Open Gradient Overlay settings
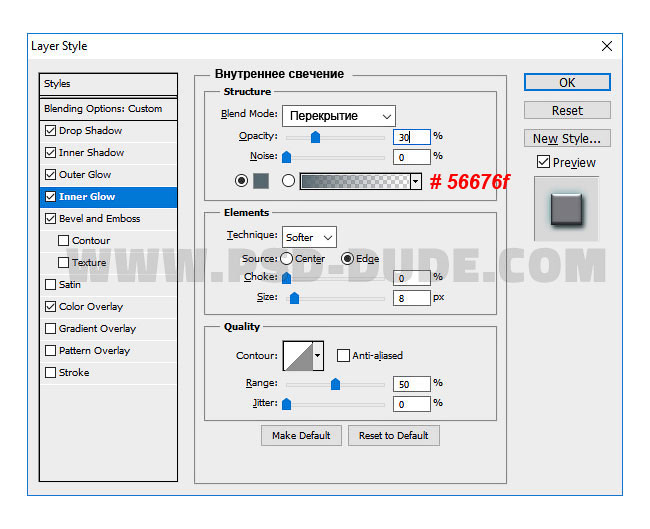The width and height of the screenshot is (650, 529). (97, 328)
